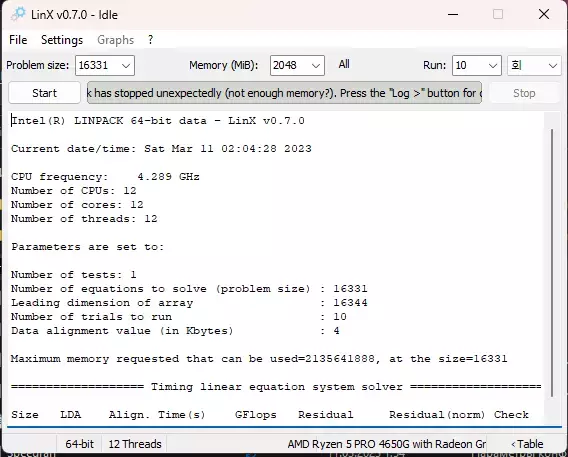568x457 pixels.
Task: Open the File menu
Action: pos(18,40)
